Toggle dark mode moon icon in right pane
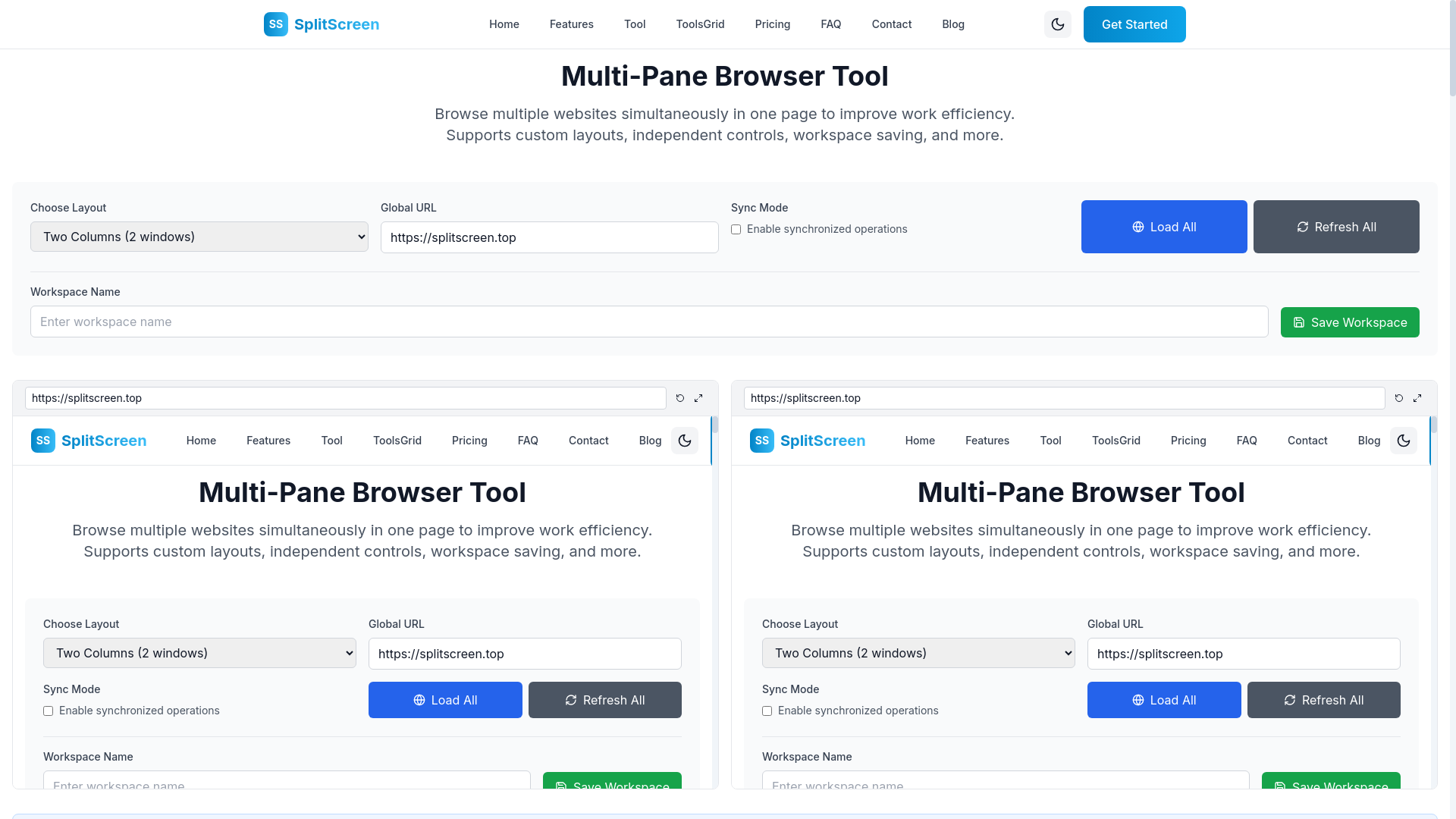1456x819 pixels. pos(1404,441)
